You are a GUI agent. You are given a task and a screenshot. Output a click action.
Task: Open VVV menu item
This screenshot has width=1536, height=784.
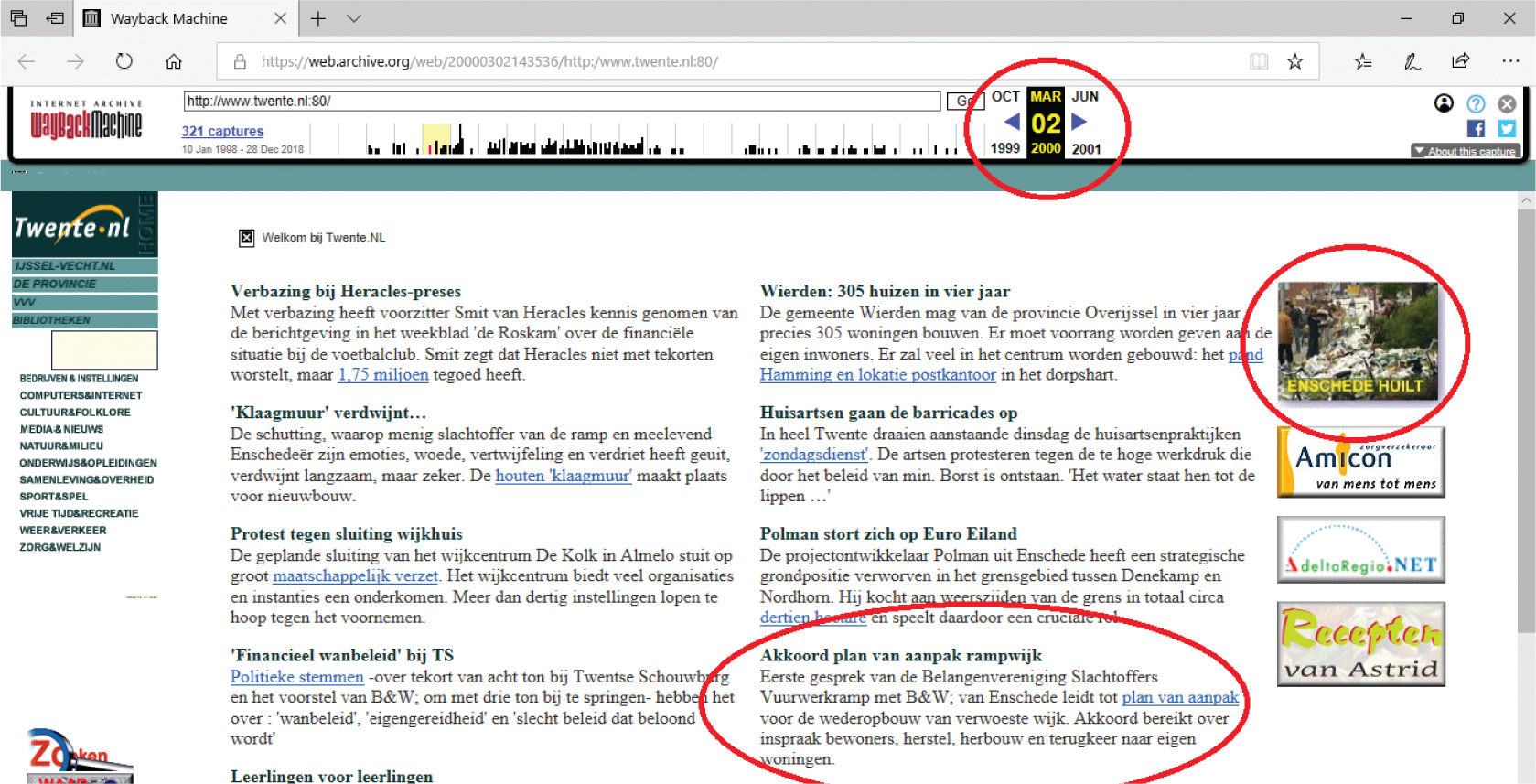[84, 302]
